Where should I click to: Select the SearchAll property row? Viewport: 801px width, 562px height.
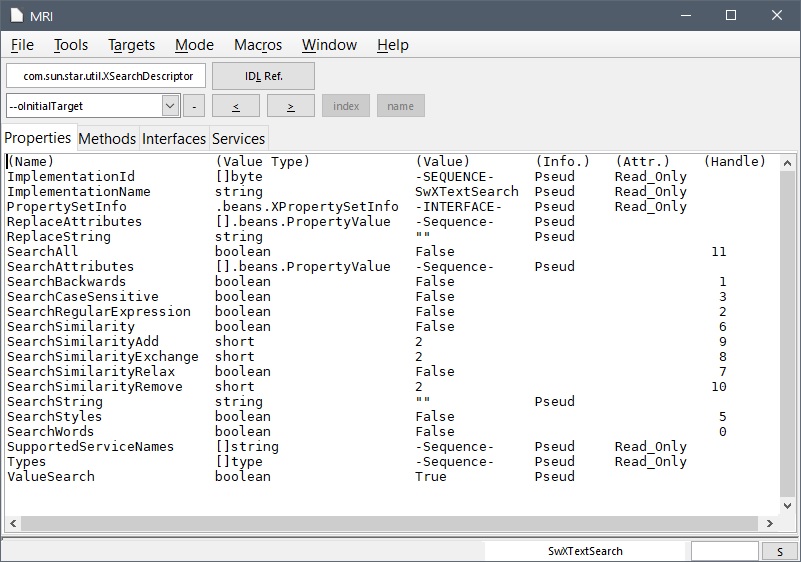point(392,251)
